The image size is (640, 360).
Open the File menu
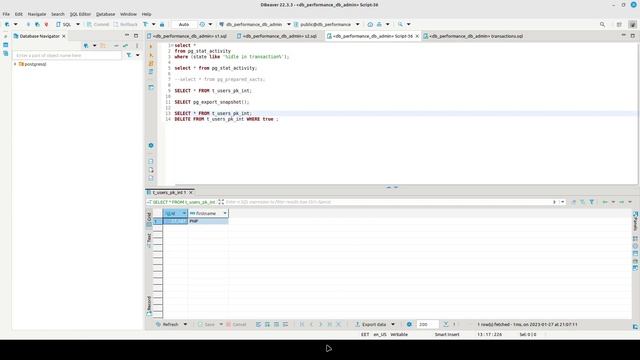[6, 14]
